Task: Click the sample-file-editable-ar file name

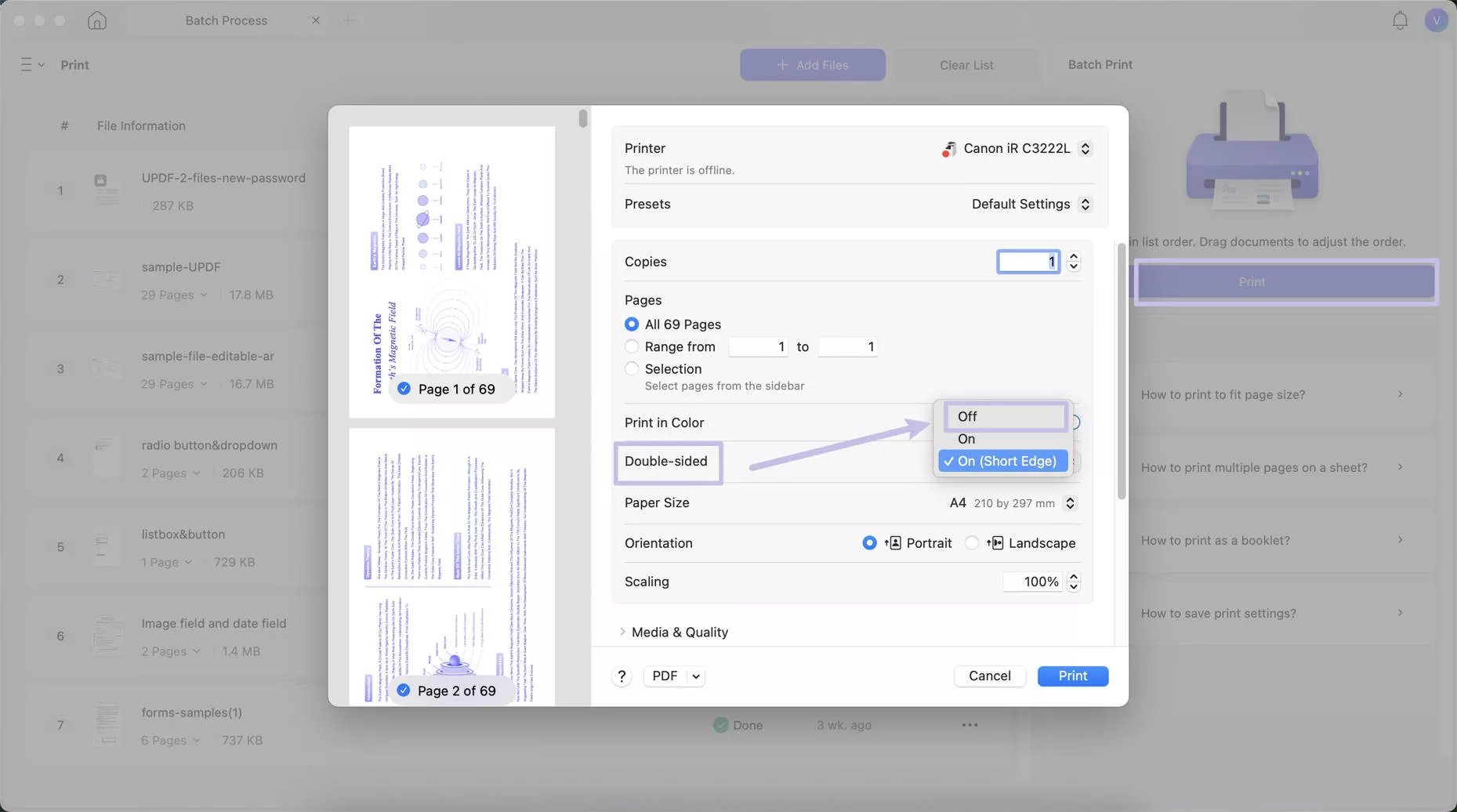Action: point(208,357)
